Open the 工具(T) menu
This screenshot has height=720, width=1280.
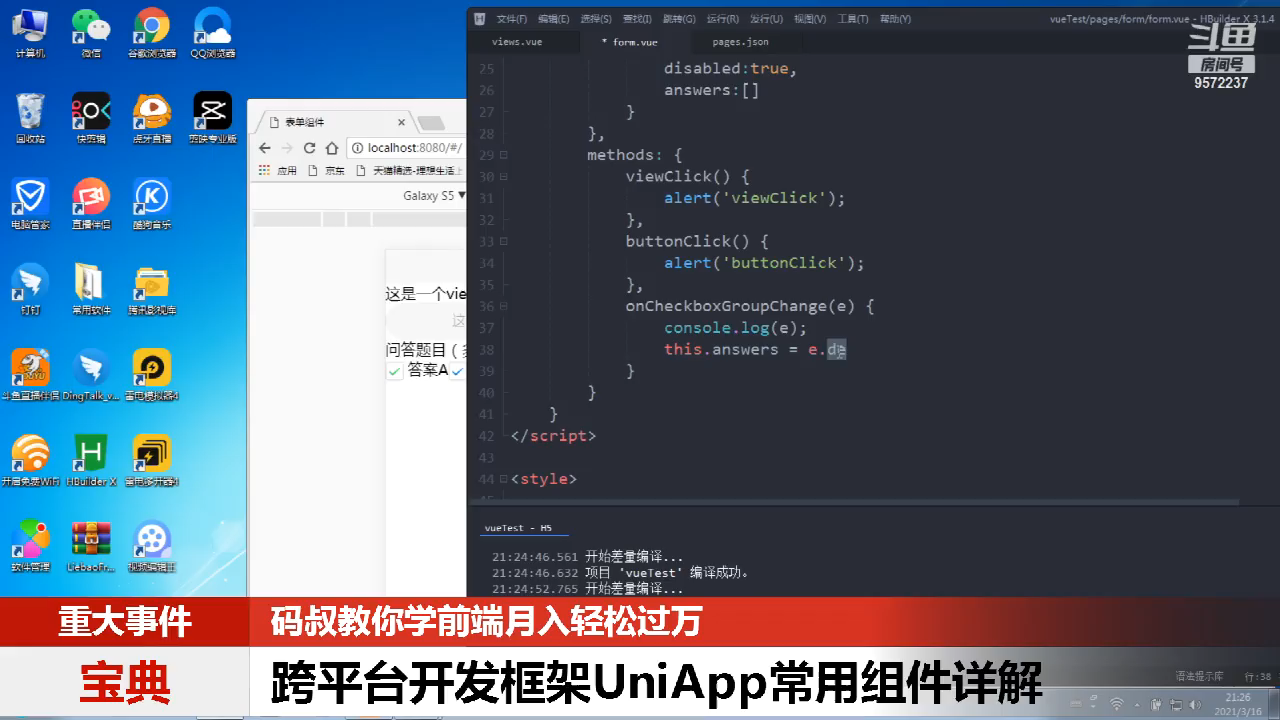pyautogui.click(x=853, y=19)
